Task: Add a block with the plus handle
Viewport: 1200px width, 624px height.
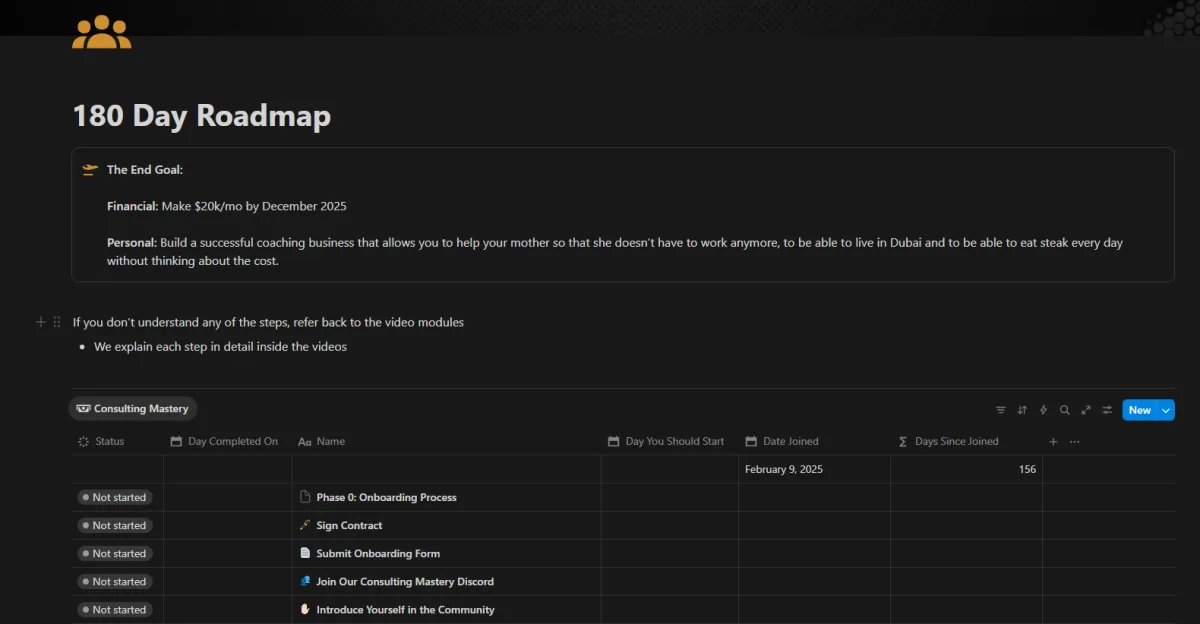Action: point(41,322)
